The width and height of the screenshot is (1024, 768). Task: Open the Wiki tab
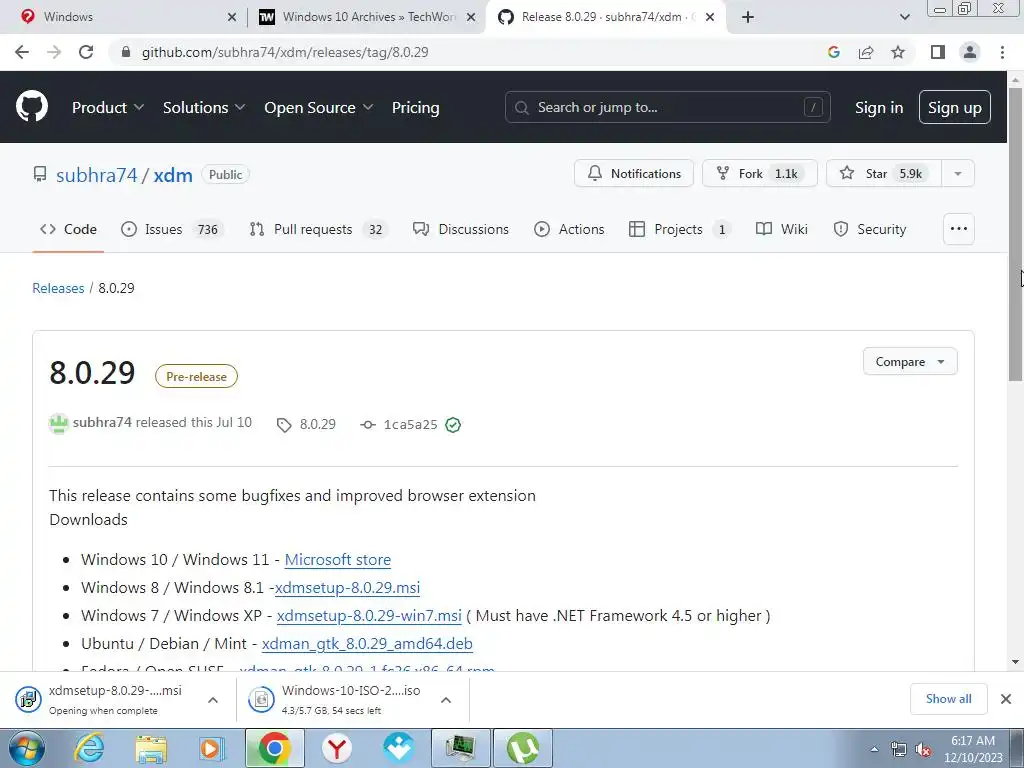click(782, 229)
